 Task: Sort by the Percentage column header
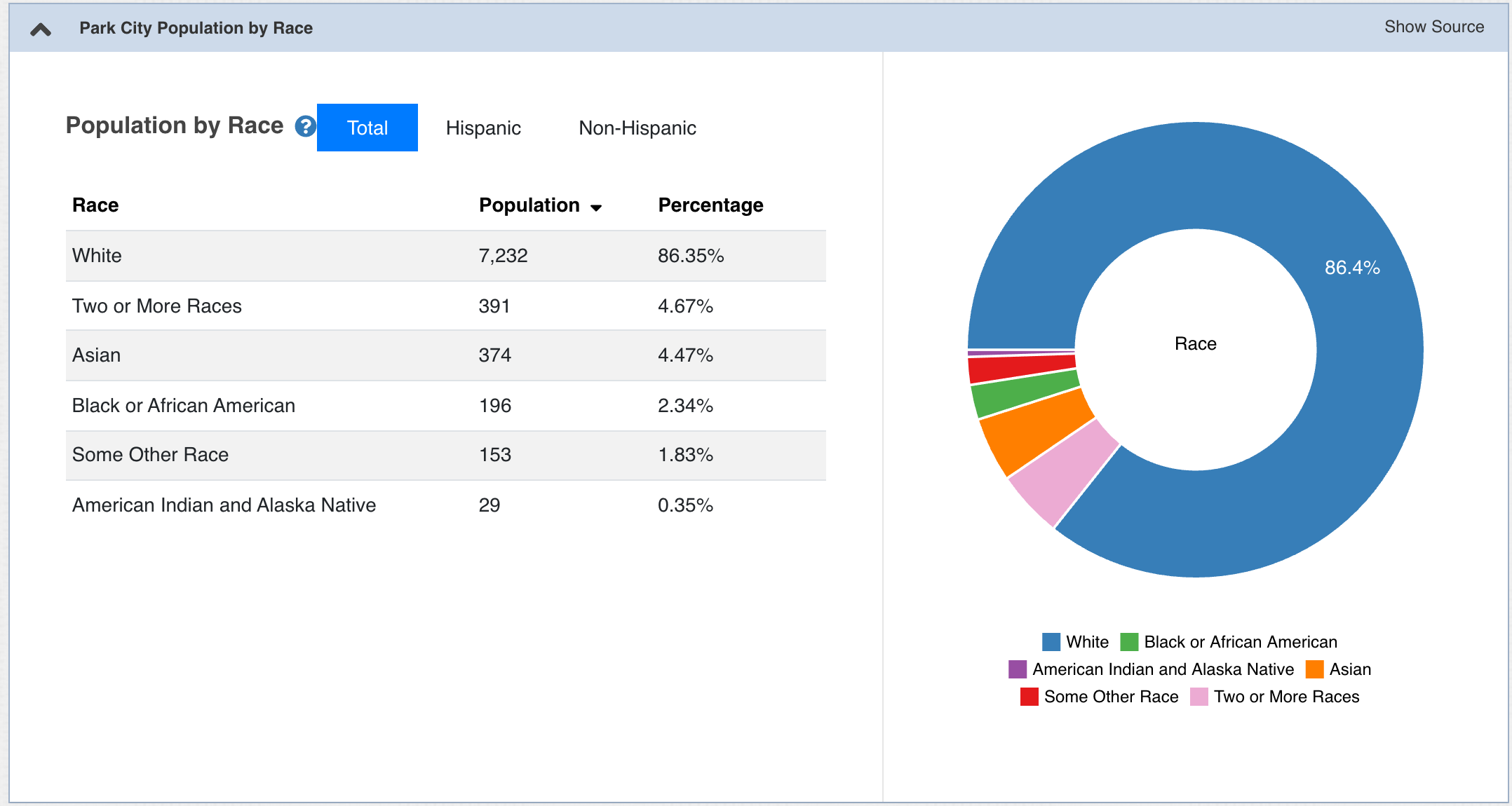[x=710, y=205]
